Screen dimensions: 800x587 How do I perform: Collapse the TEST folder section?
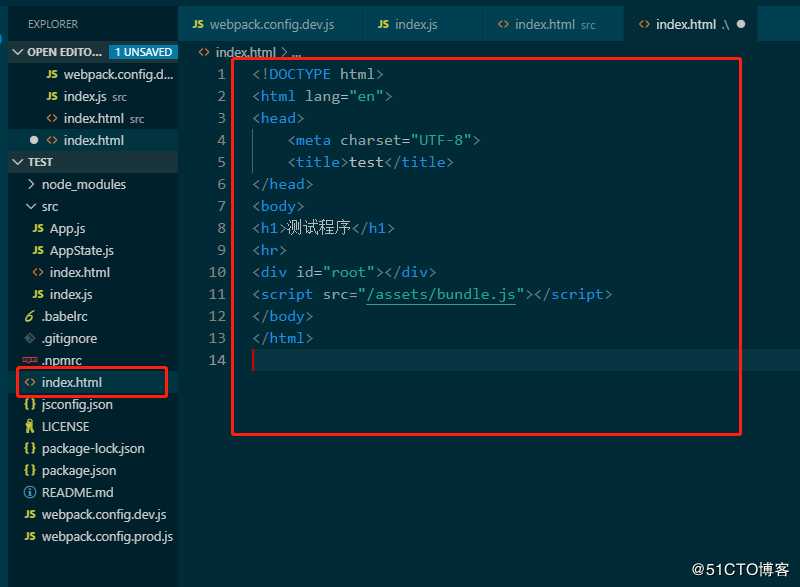point(17,162)
